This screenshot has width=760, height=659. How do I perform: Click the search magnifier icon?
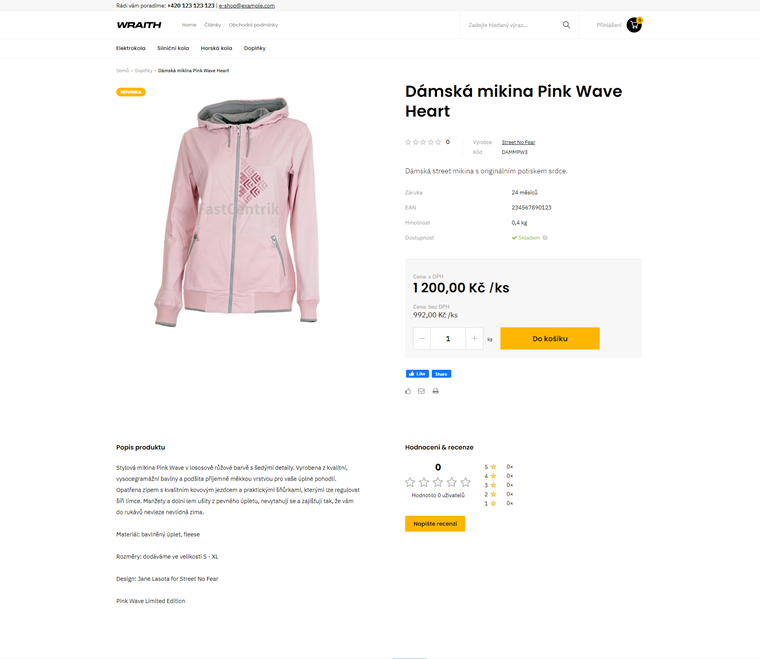click(x=566, y=25)
